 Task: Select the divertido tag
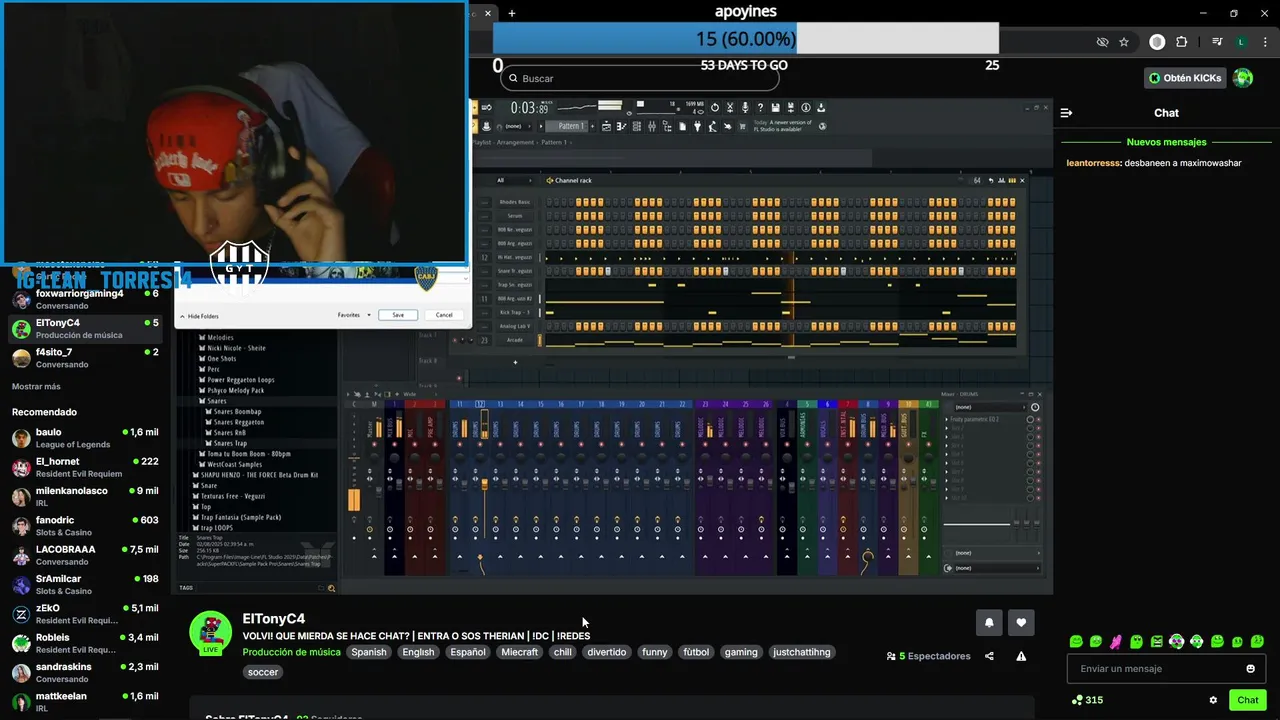click(x=607, y=652)
